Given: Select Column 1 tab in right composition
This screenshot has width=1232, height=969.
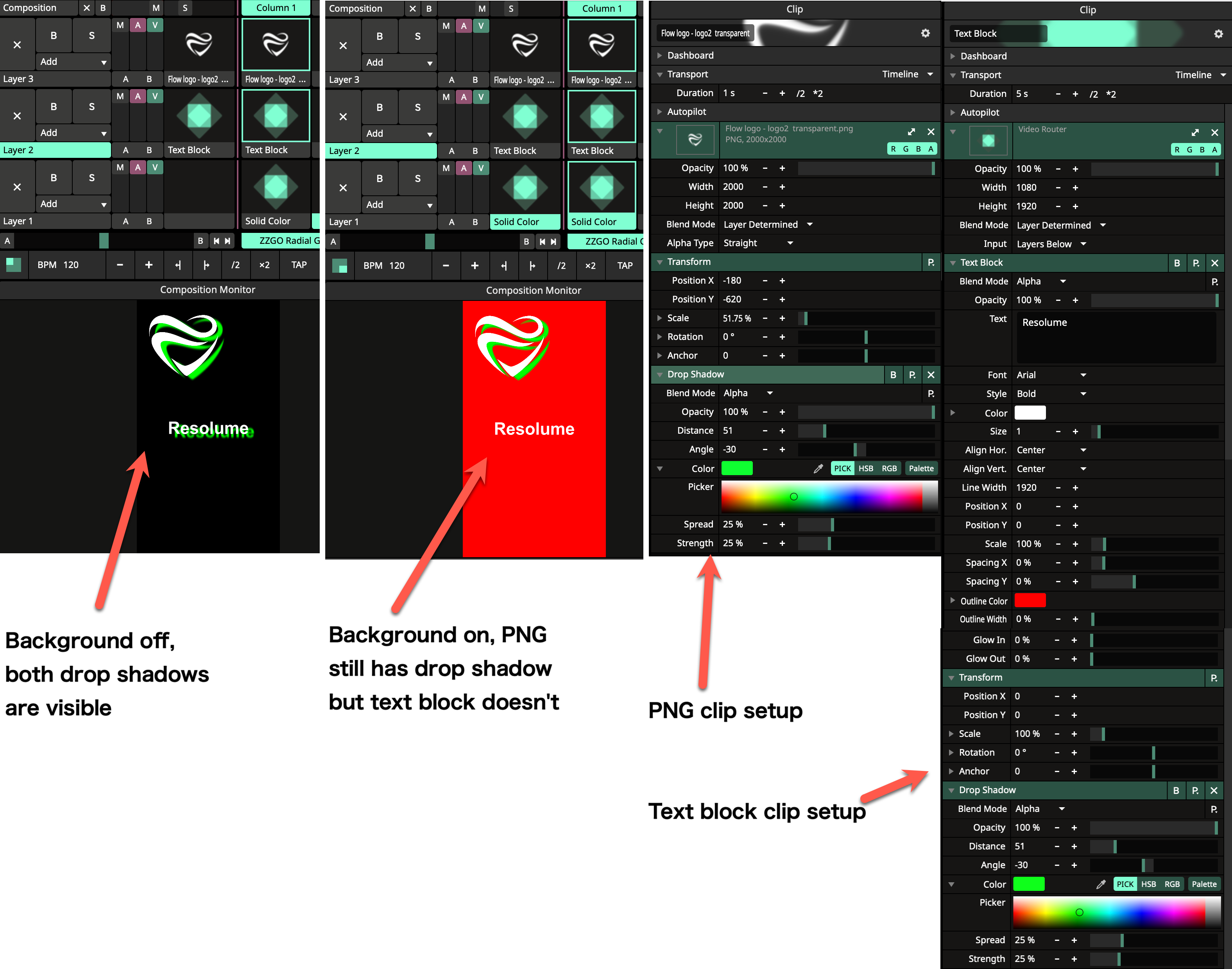Looking at the screenshot, I should [x=602, y=9].
